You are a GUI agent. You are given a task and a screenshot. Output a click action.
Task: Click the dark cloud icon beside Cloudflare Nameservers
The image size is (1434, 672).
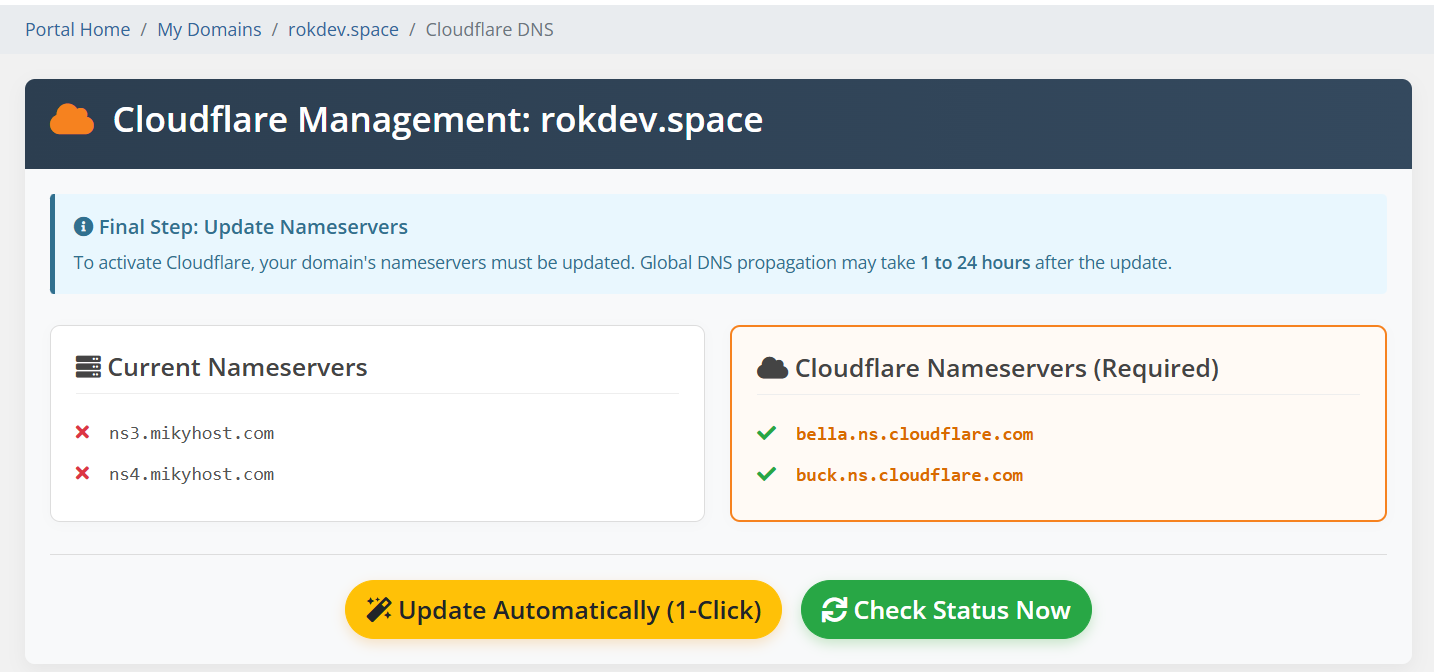pyautogui.click(x=772, y=367)
